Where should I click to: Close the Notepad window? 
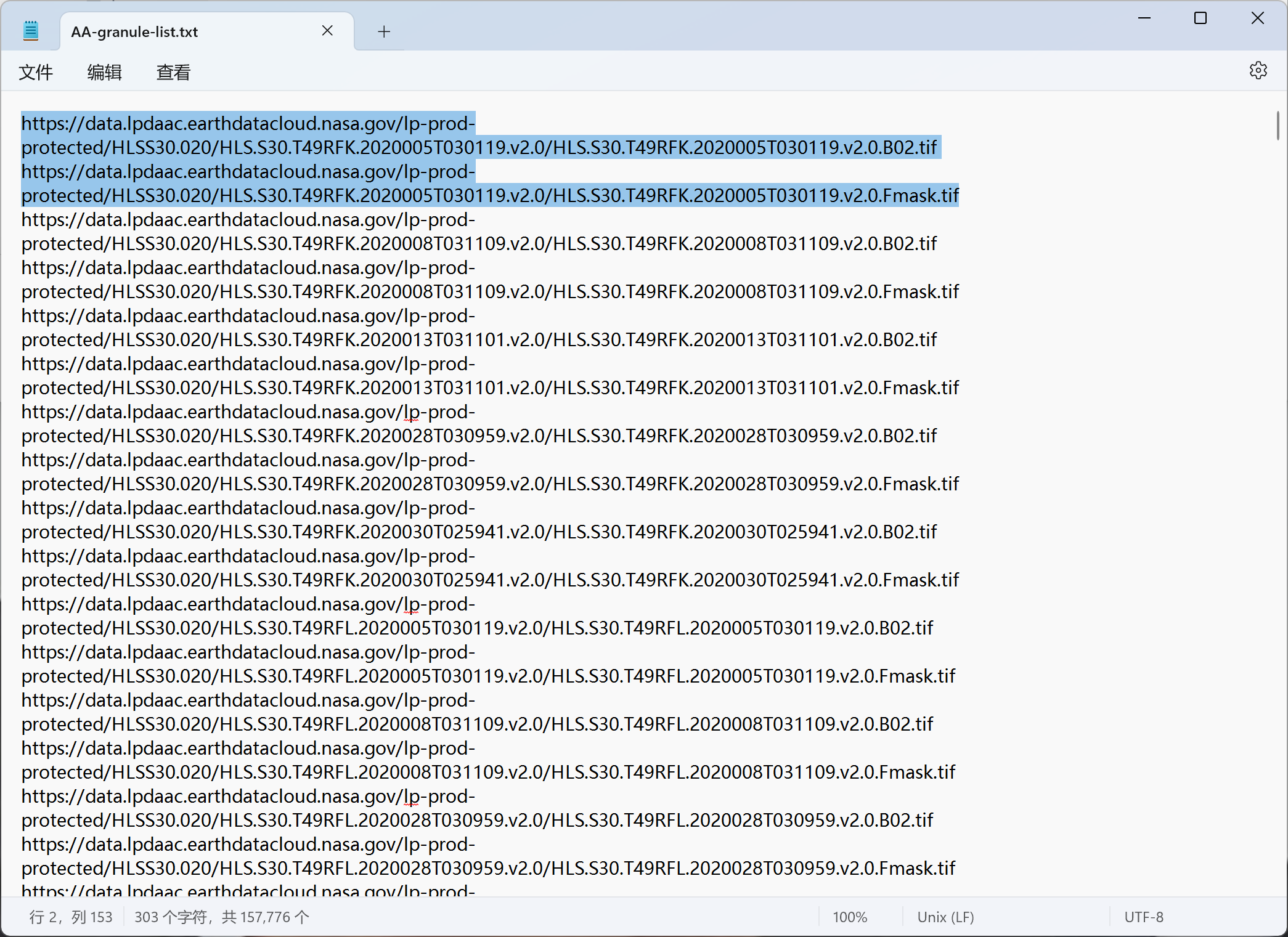click(1258, 18)
